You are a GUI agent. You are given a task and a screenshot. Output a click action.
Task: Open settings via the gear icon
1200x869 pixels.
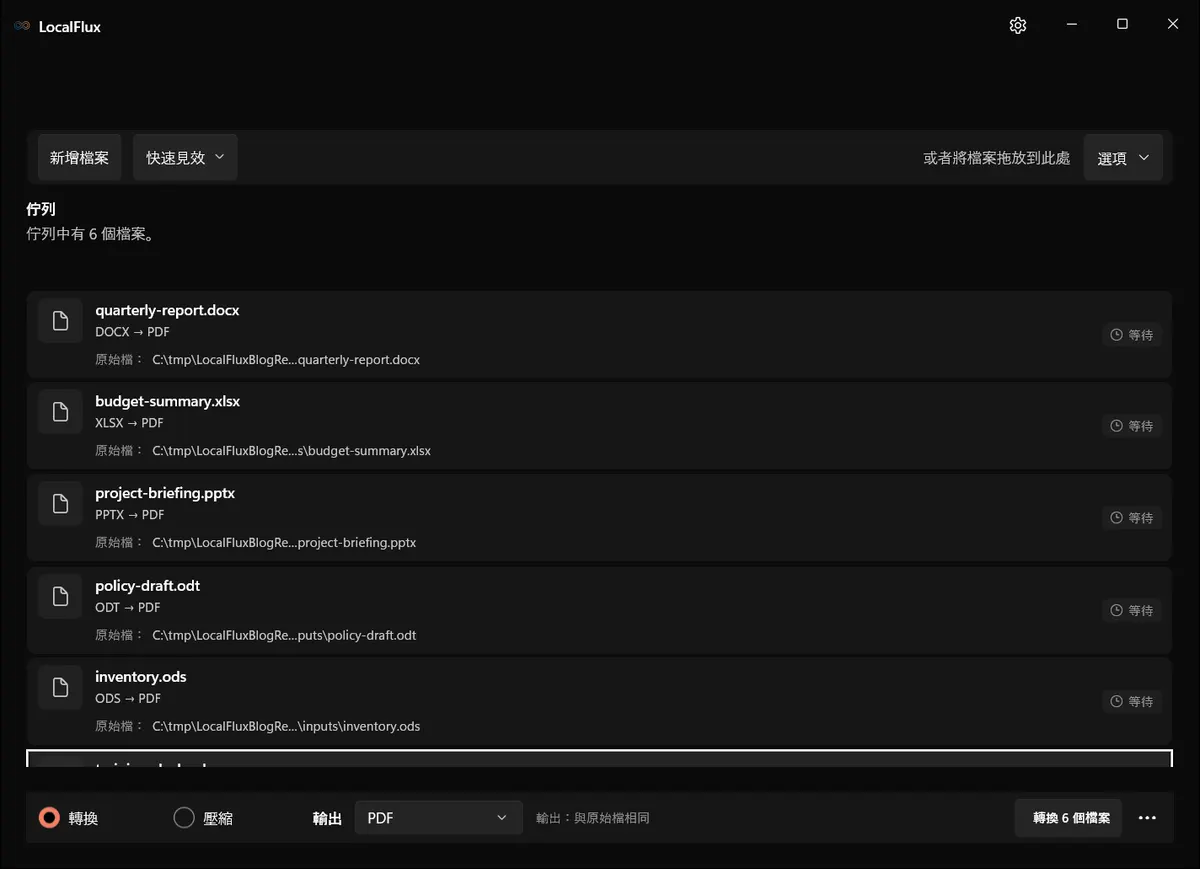coord(1018,26)
